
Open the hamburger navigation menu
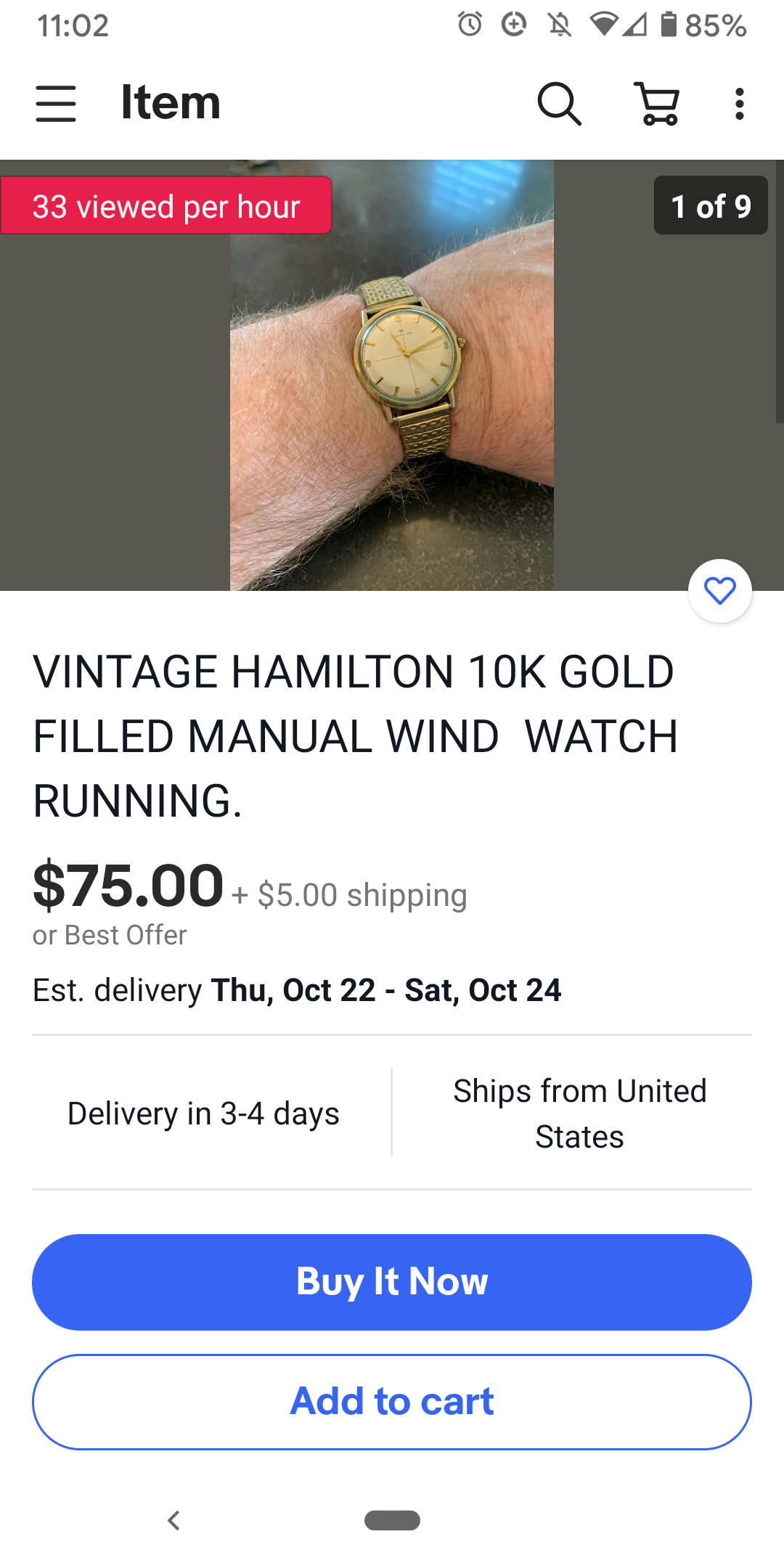pos(56,103)
